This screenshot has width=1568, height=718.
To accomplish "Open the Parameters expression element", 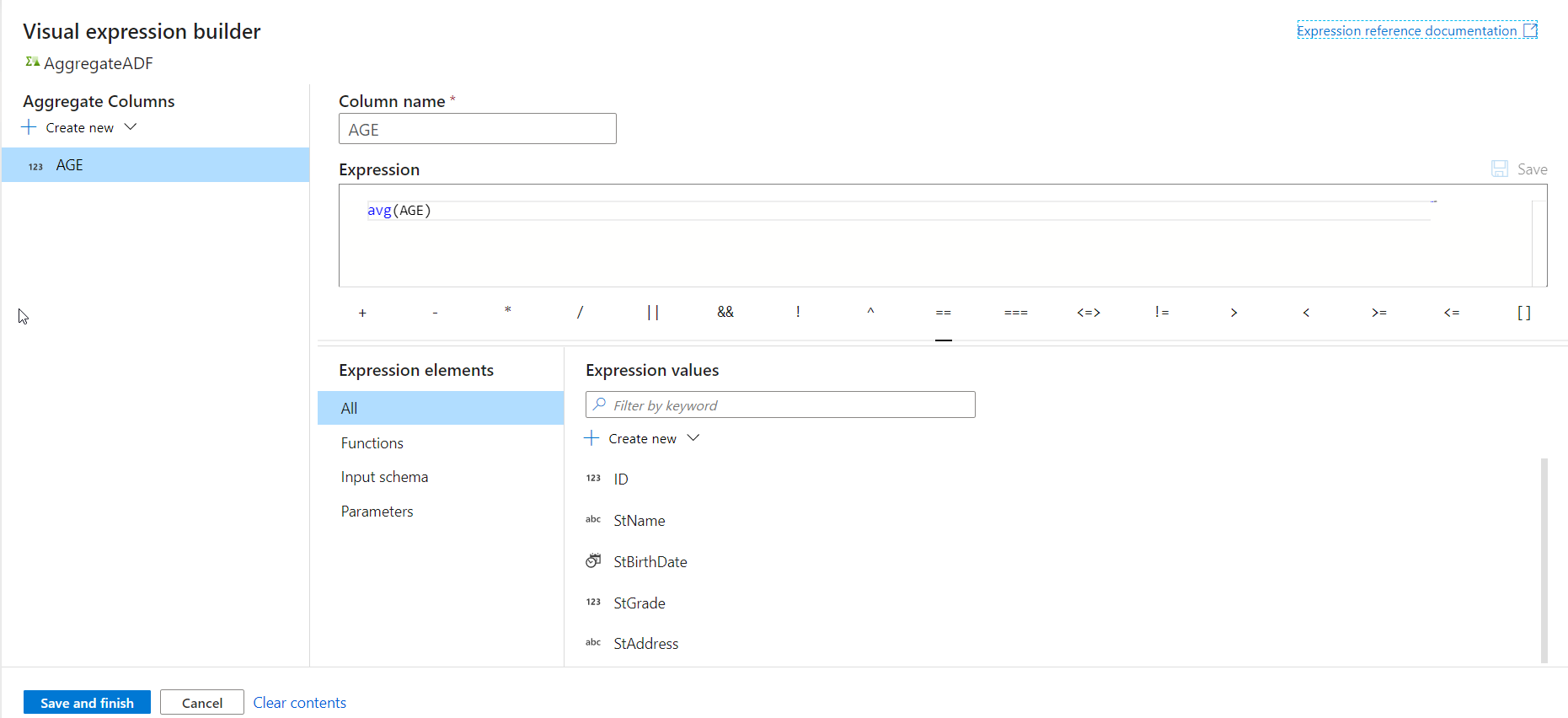I will [377, 512].
